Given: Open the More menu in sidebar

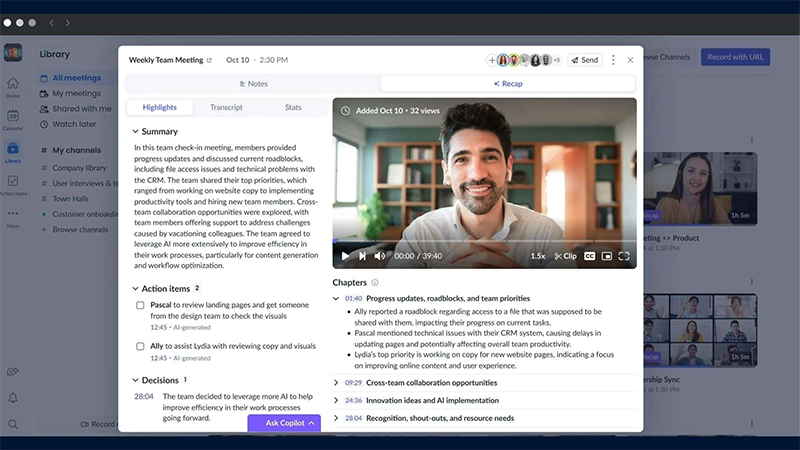Looking at the screenshot, I should [x=13, y=218].
